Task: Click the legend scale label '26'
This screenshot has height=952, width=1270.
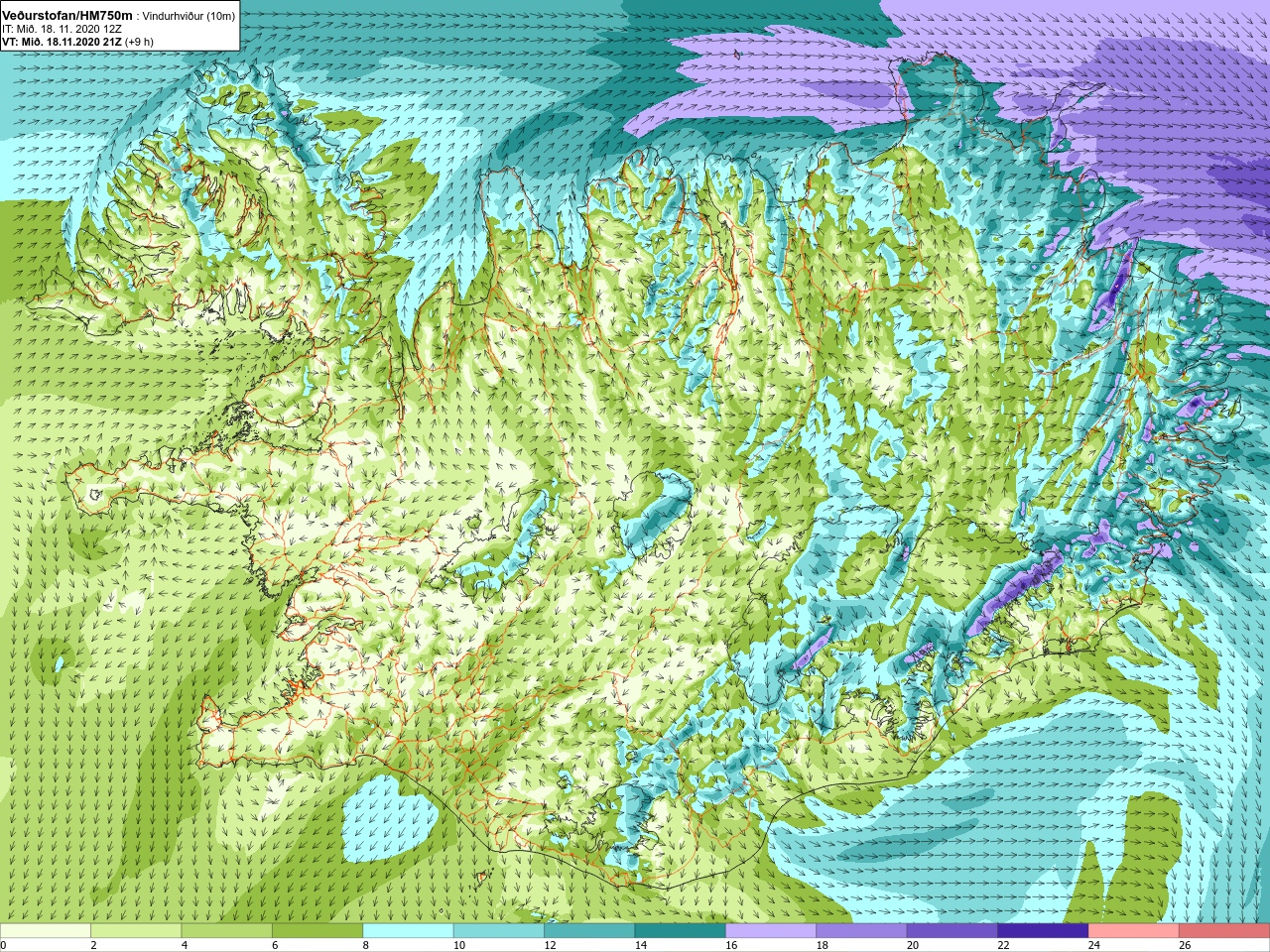Action: click(x=1185, y=945)
